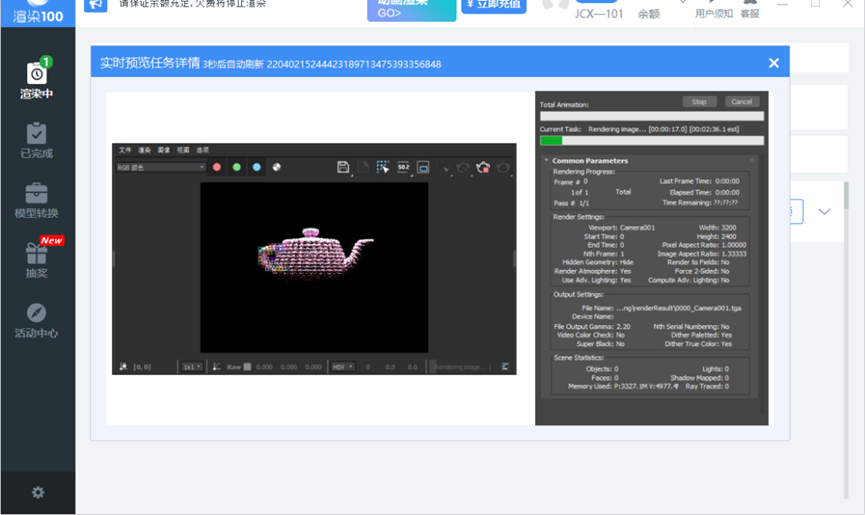Click the 'Time Remaining' text
Screen dimensions: 865x515
700,202
